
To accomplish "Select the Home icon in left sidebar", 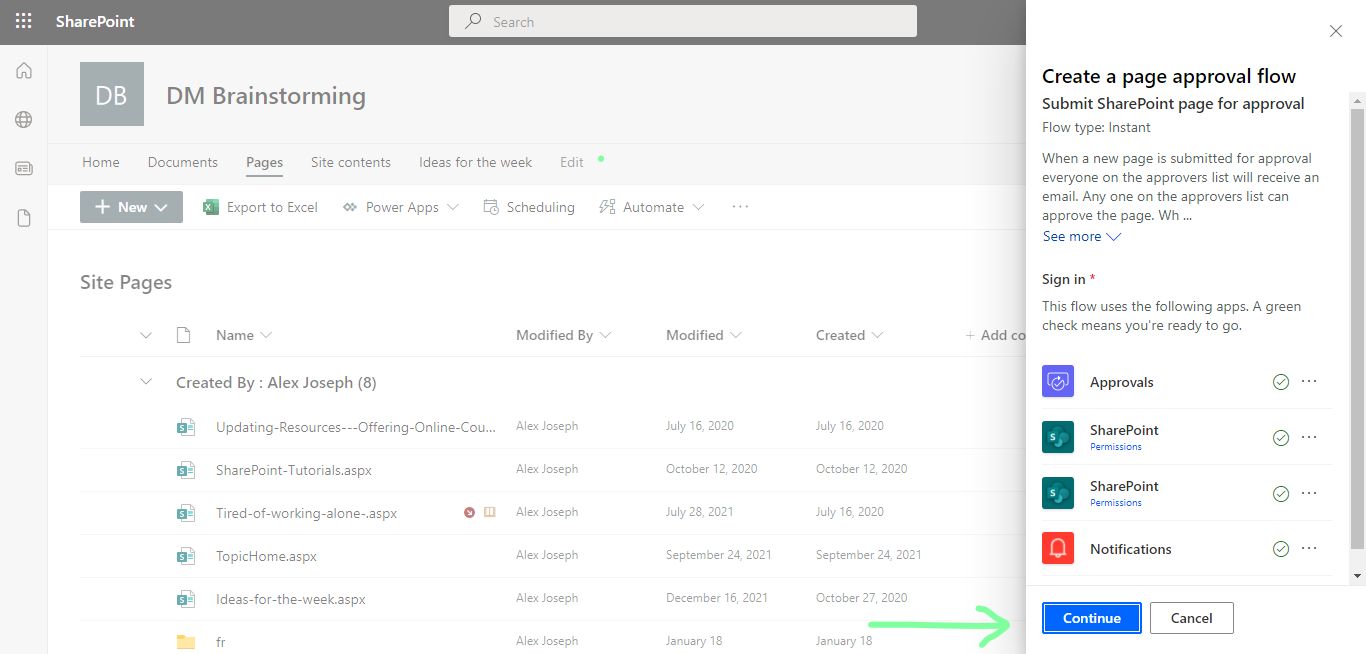I will pos(23,70).
